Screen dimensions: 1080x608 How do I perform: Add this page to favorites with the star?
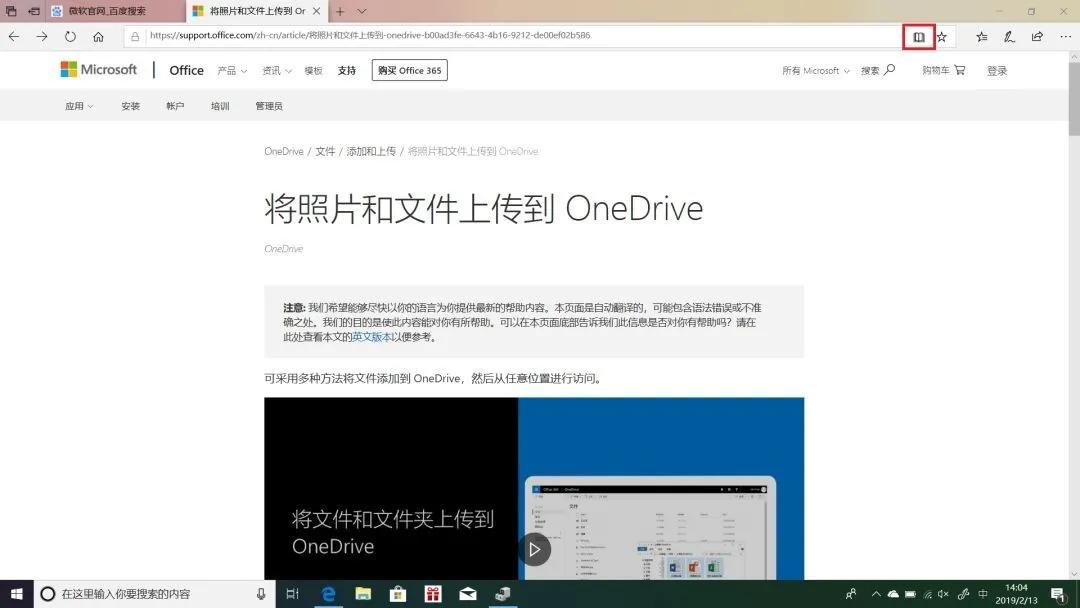tap(944, 36)
